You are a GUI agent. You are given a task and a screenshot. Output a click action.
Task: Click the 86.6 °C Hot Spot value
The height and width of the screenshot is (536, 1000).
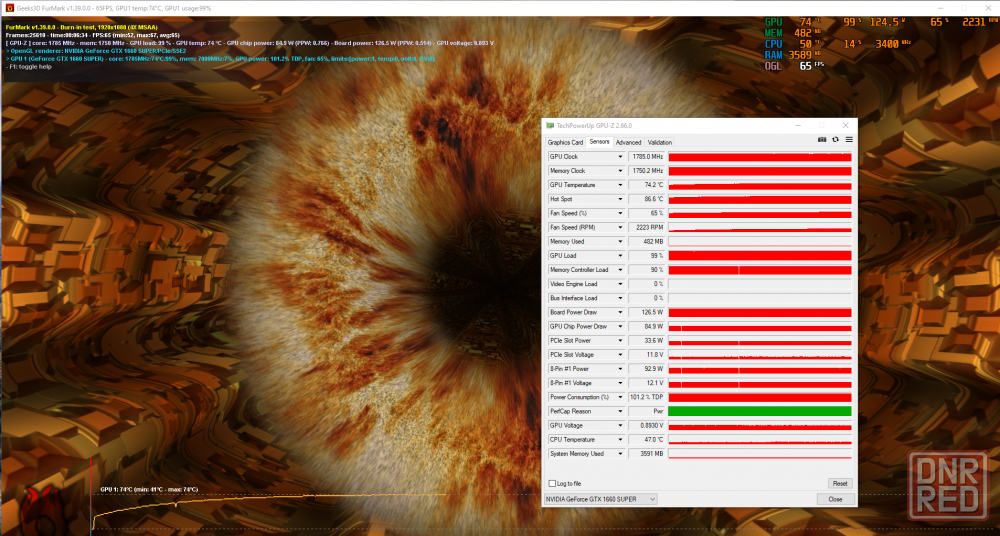tap(647, 199)
